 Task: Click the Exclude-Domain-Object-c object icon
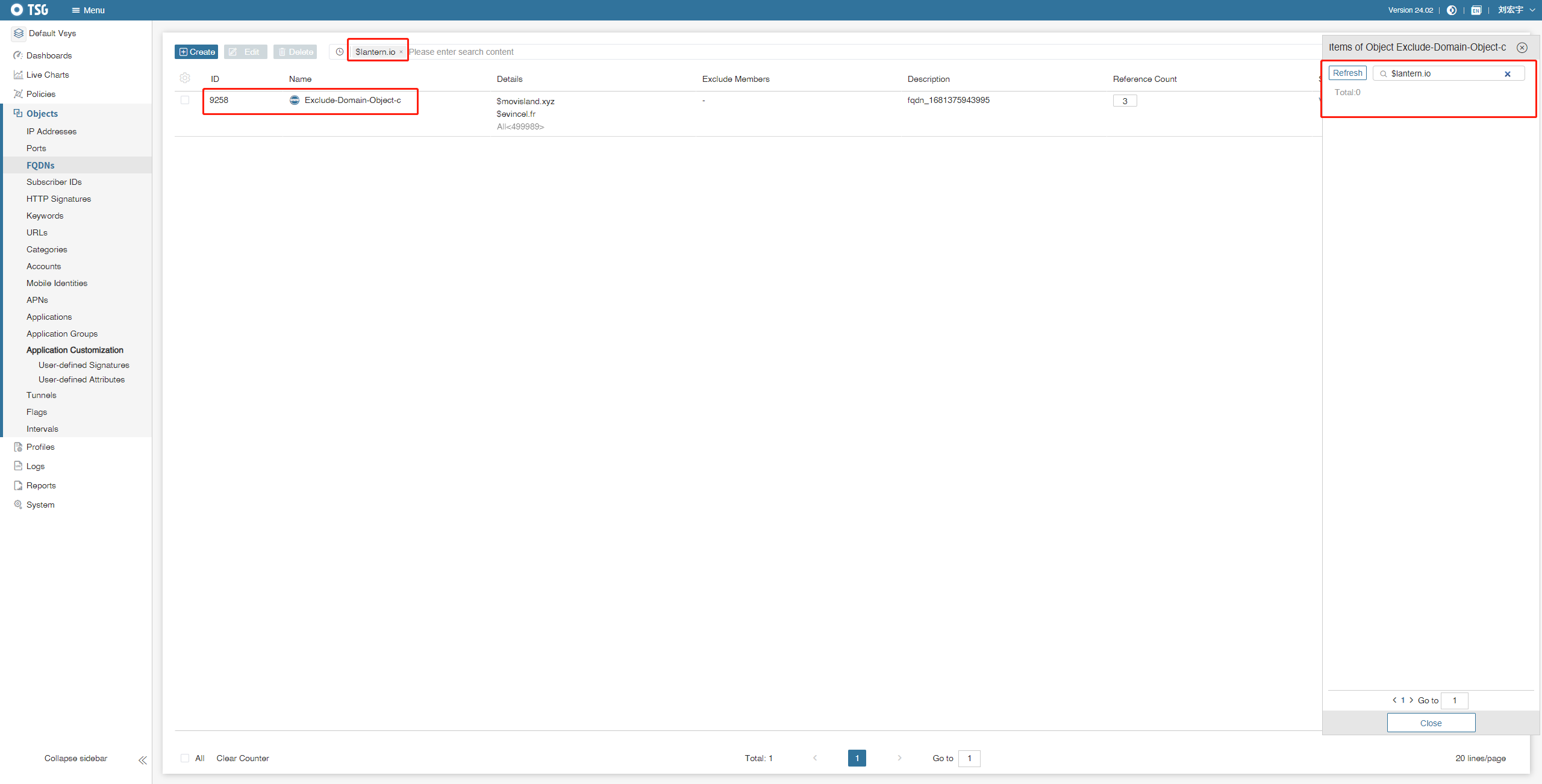coord(295,101)
